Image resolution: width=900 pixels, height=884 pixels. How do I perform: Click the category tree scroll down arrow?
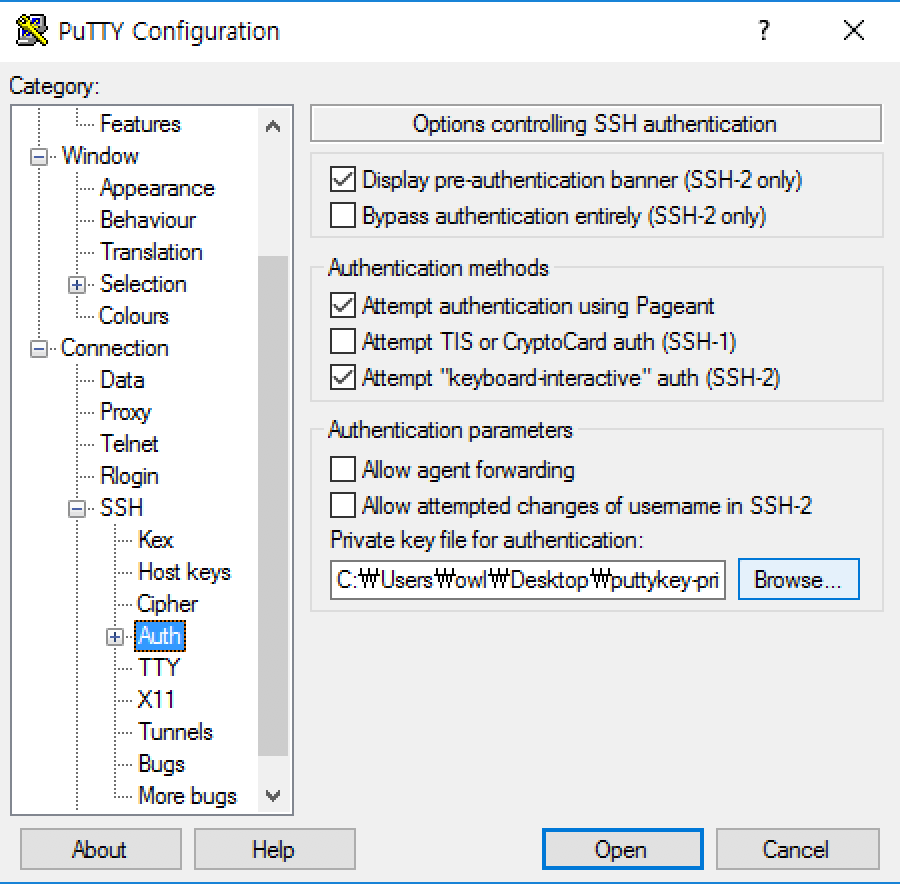tap(273, 796)
